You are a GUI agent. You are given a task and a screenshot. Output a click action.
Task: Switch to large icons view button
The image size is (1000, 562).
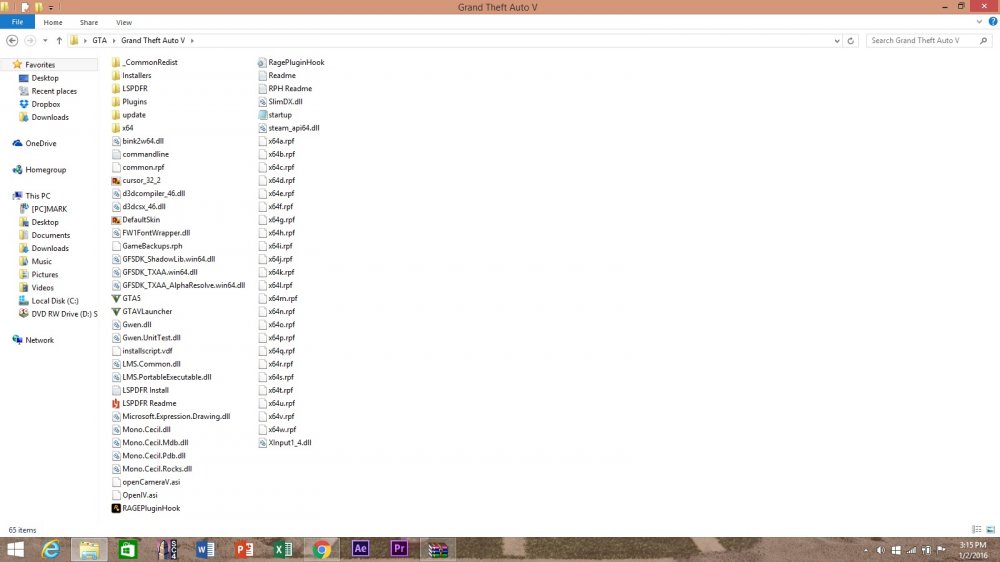pos(990,529)
